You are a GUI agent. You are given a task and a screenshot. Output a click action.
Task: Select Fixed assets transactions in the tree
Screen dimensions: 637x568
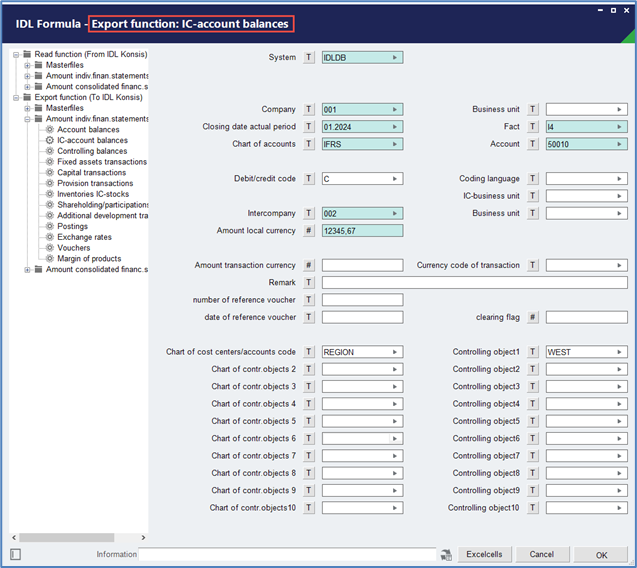[x=102, y=162]
